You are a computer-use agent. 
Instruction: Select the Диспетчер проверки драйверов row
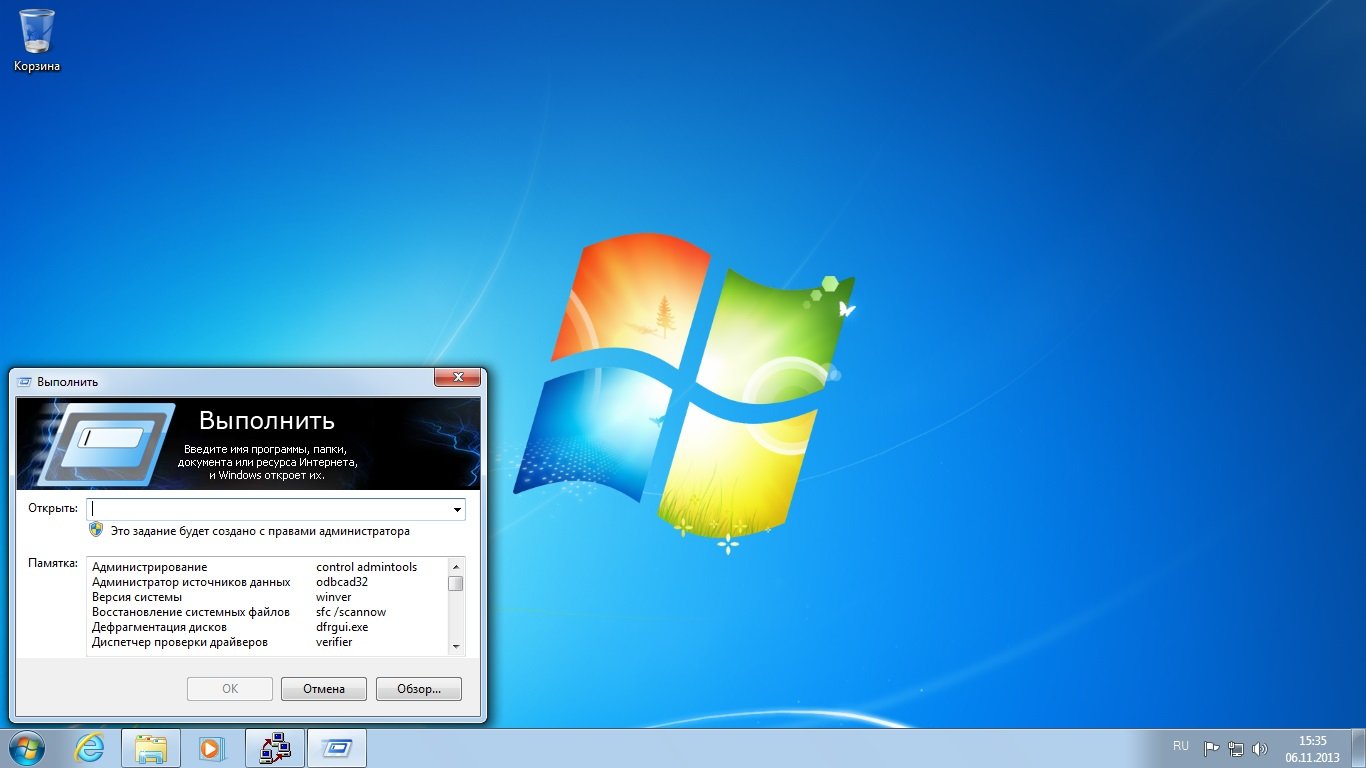[x=267, y=642]
